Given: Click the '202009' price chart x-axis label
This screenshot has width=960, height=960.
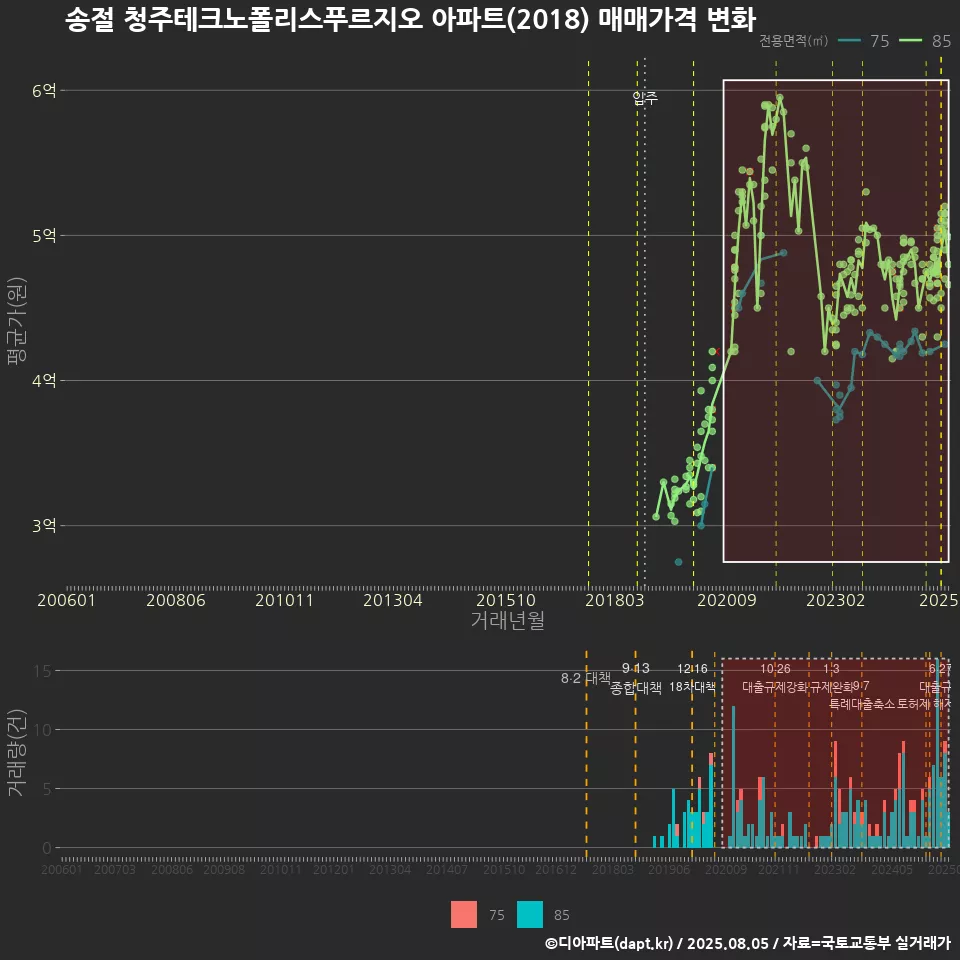Looking at the screenshot, I should (x=727, y=600).
